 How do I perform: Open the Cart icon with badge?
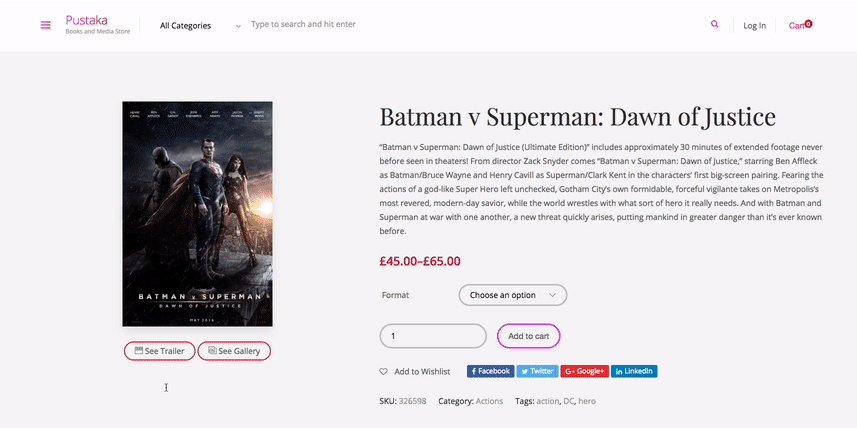800,25
